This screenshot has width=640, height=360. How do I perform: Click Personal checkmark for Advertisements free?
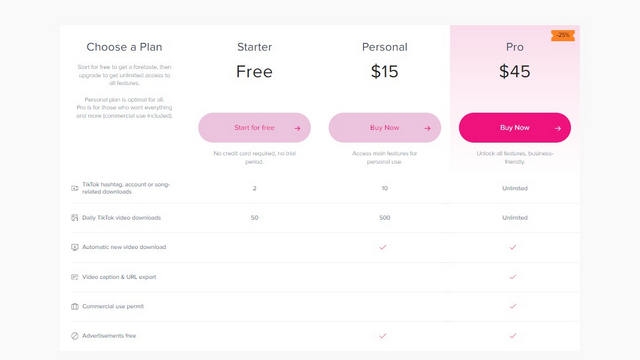[x=383, y=336]
